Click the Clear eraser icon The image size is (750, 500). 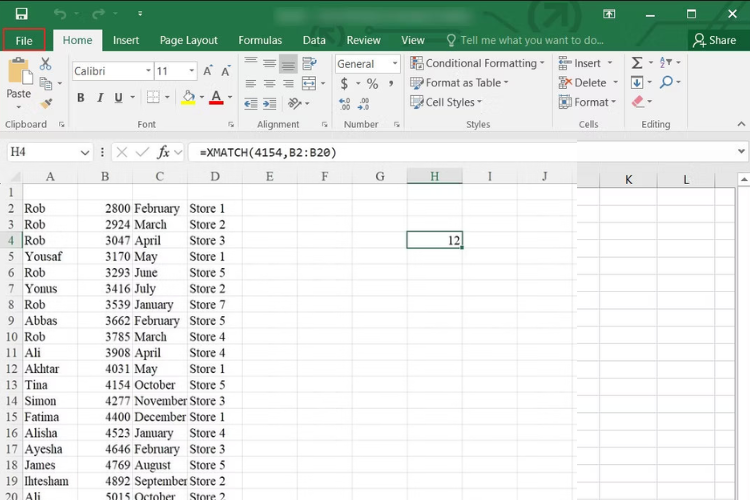tap(638, 101)
